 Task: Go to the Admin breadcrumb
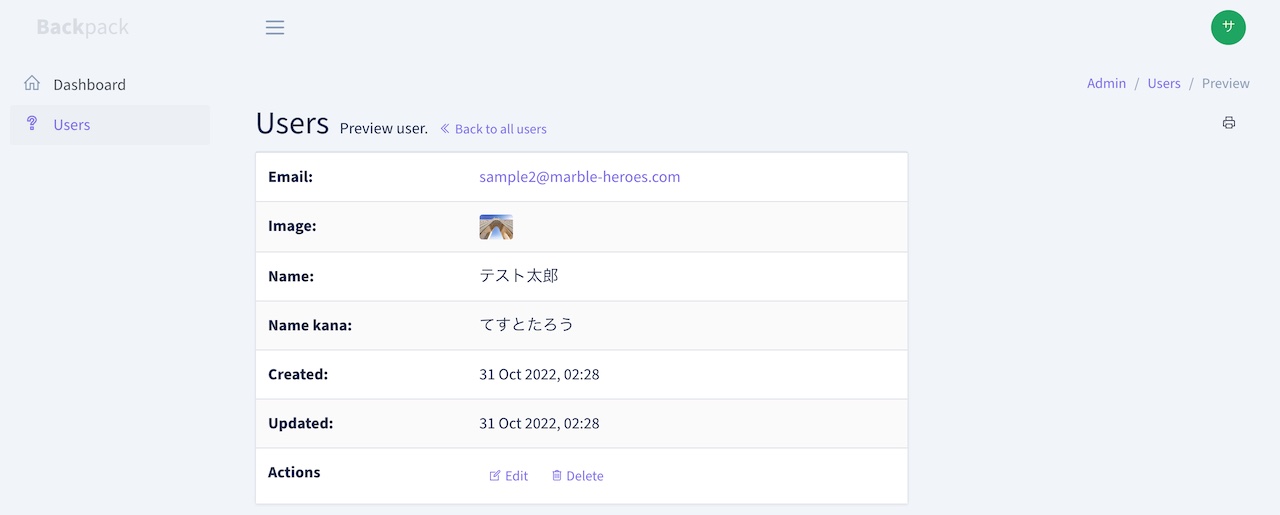[1106, 84]
